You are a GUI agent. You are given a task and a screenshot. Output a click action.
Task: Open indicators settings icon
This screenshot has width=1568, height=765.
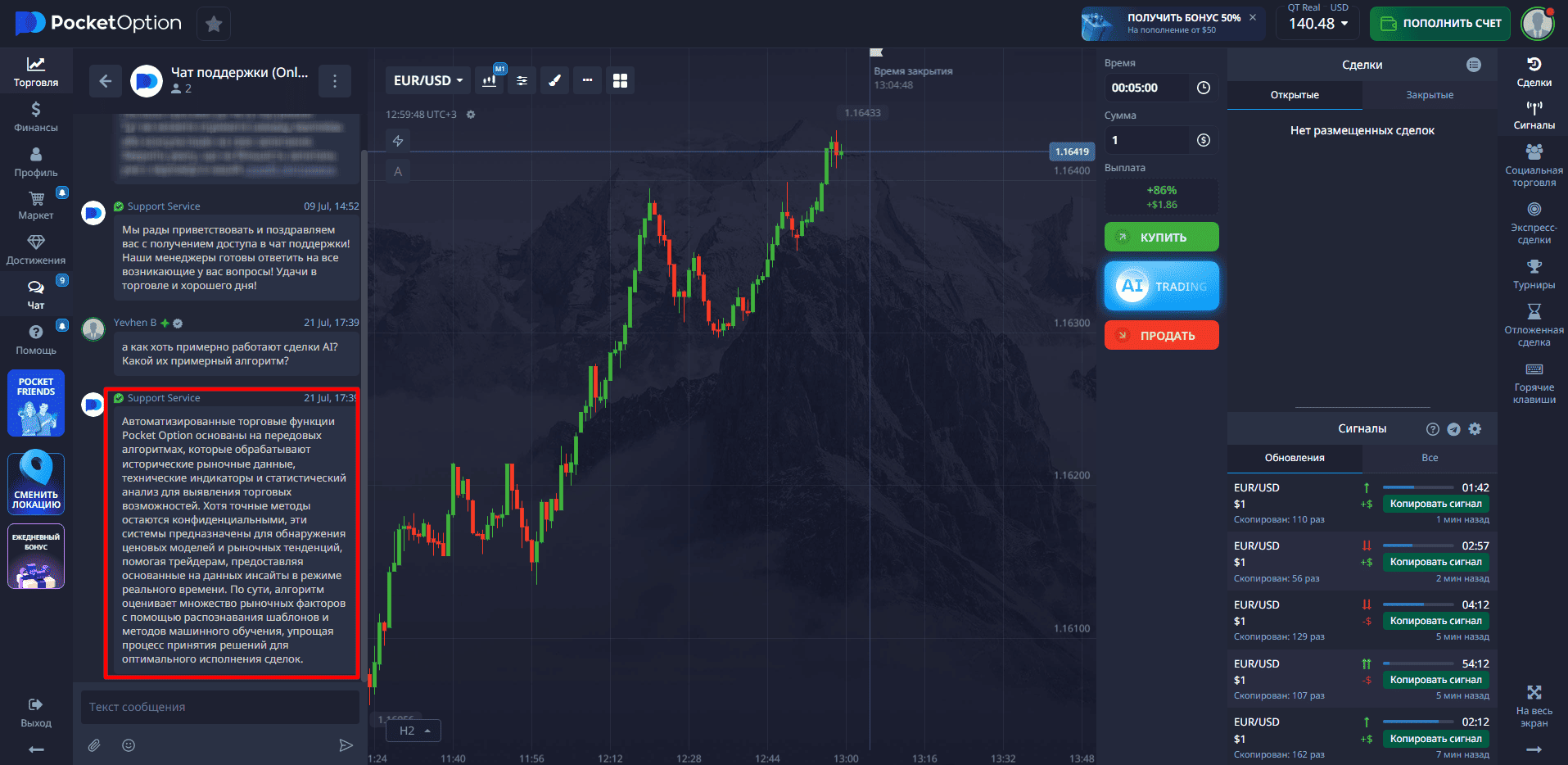coord(522,80)
